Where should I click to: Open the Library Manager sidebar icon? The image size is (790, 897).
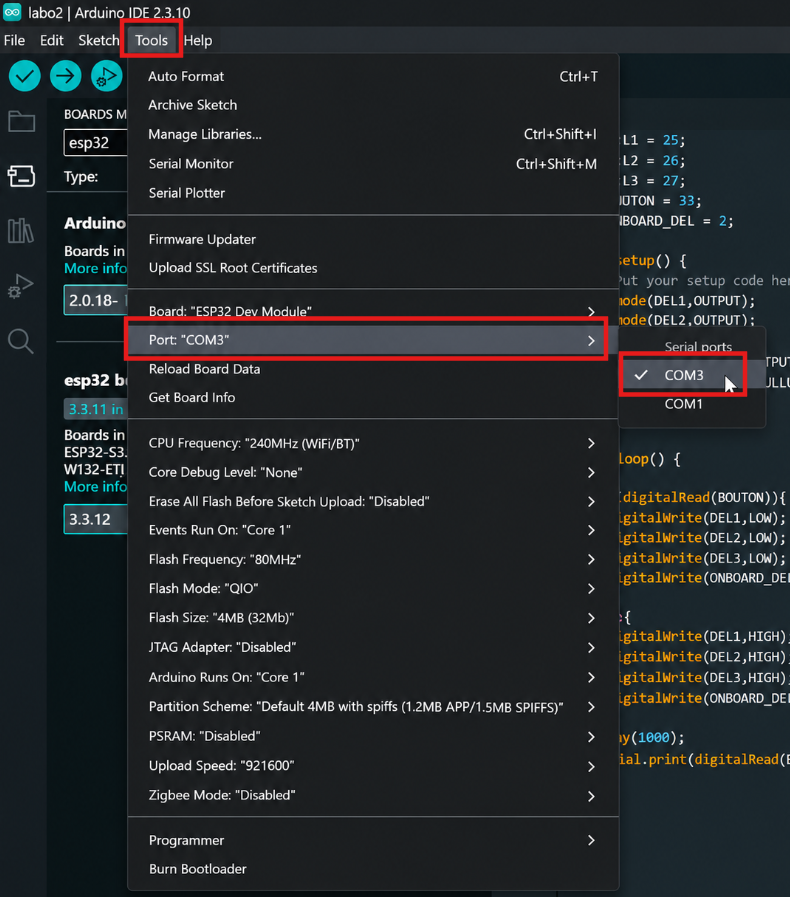(x=22, y=231)
